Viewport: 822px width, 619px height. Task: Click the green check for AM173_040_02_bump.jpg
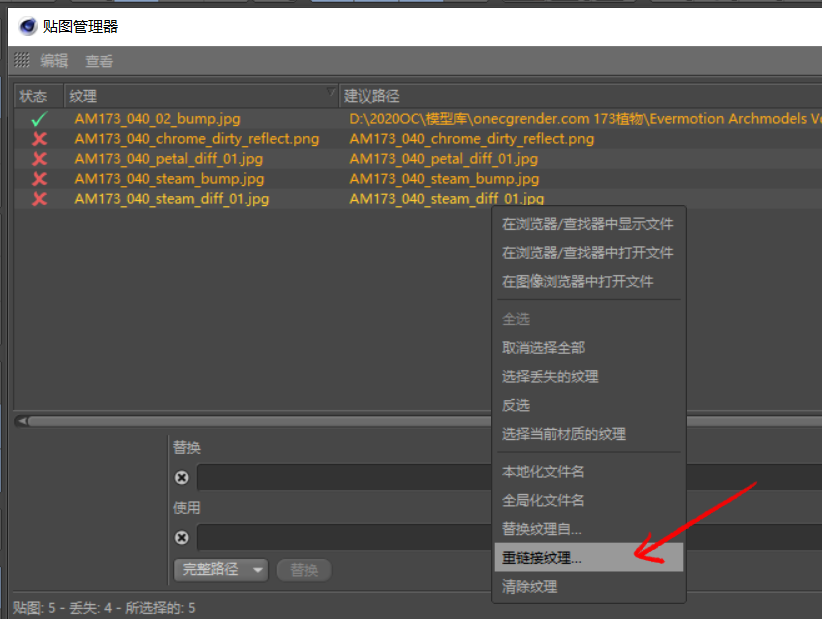39,119
